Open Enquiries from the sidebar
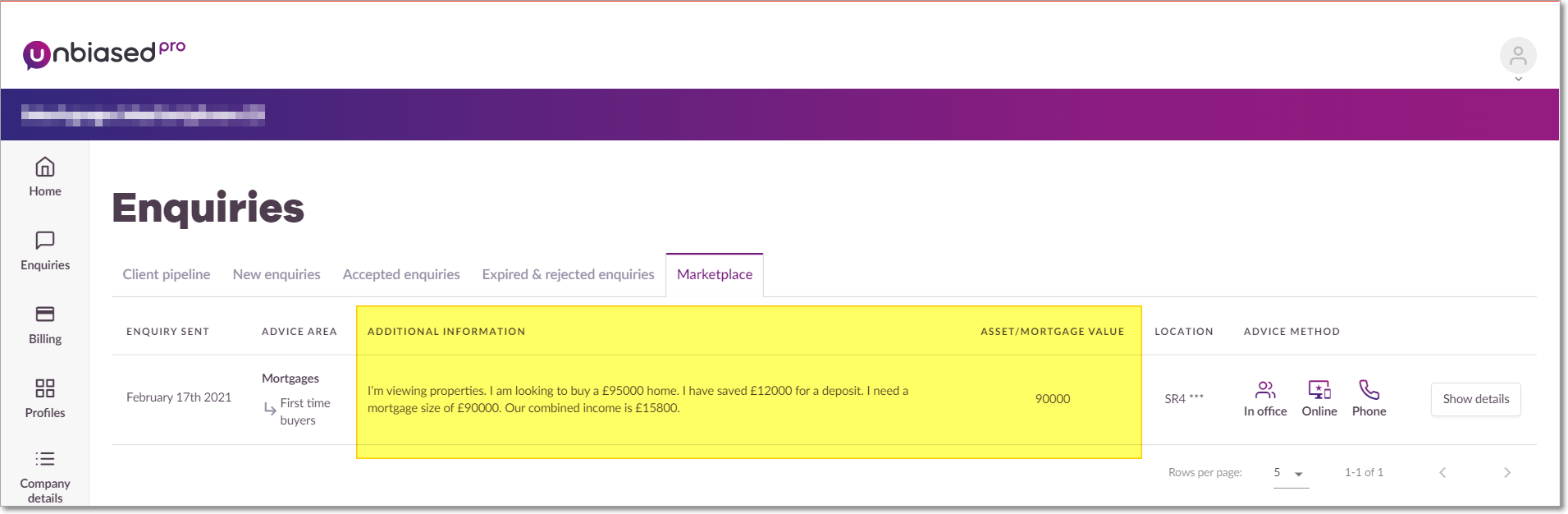 [45, 251]
